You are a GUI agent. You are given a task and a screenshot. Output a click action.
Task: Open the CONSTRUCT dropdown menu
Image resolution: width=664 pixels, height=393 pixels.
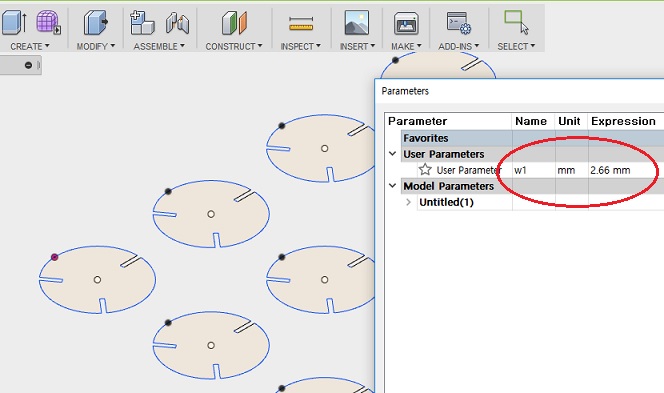point(234,46)
